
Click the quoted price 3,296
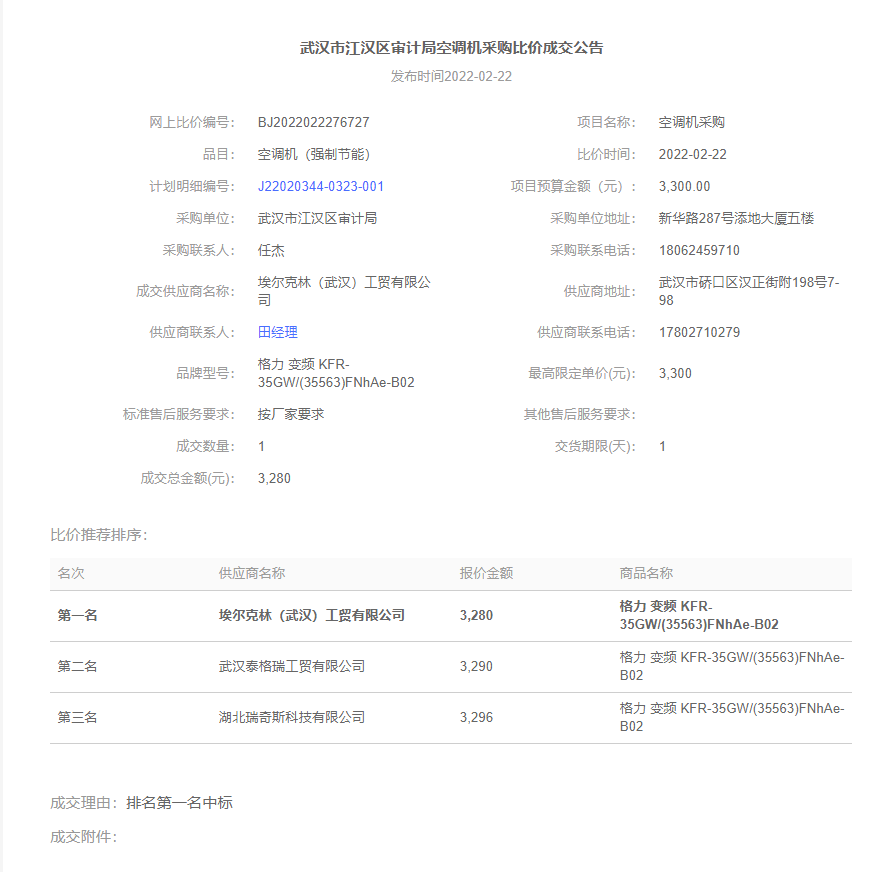click(x=476, y=717)
